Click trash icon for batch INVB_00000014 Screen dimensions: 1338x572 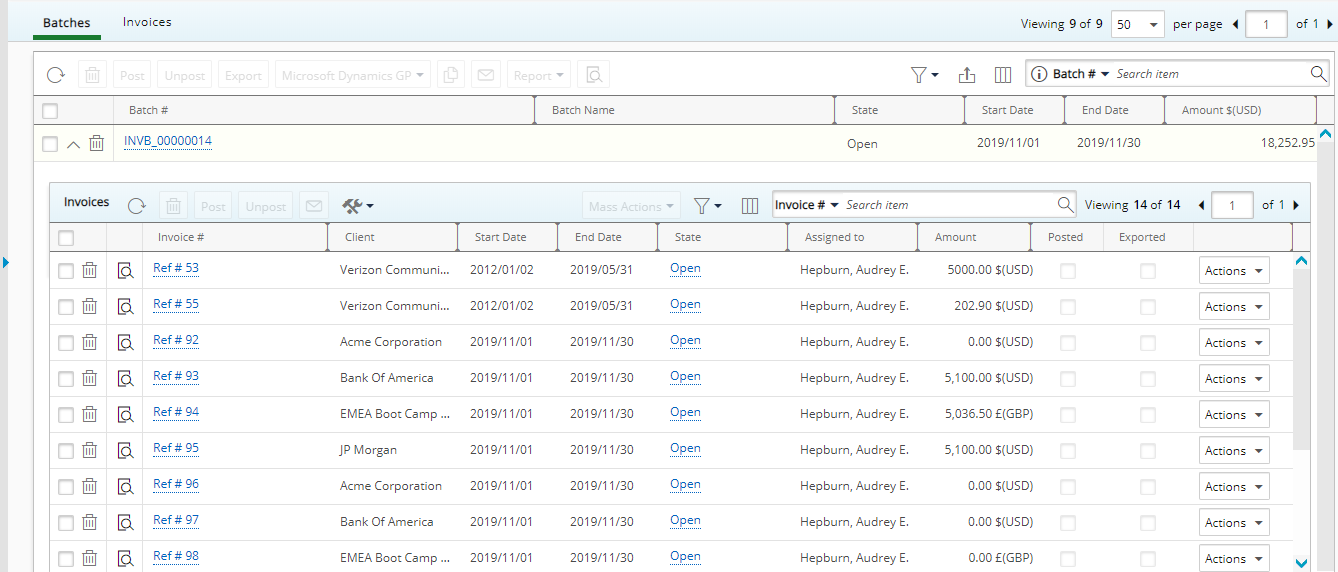(x=96, y=144)
